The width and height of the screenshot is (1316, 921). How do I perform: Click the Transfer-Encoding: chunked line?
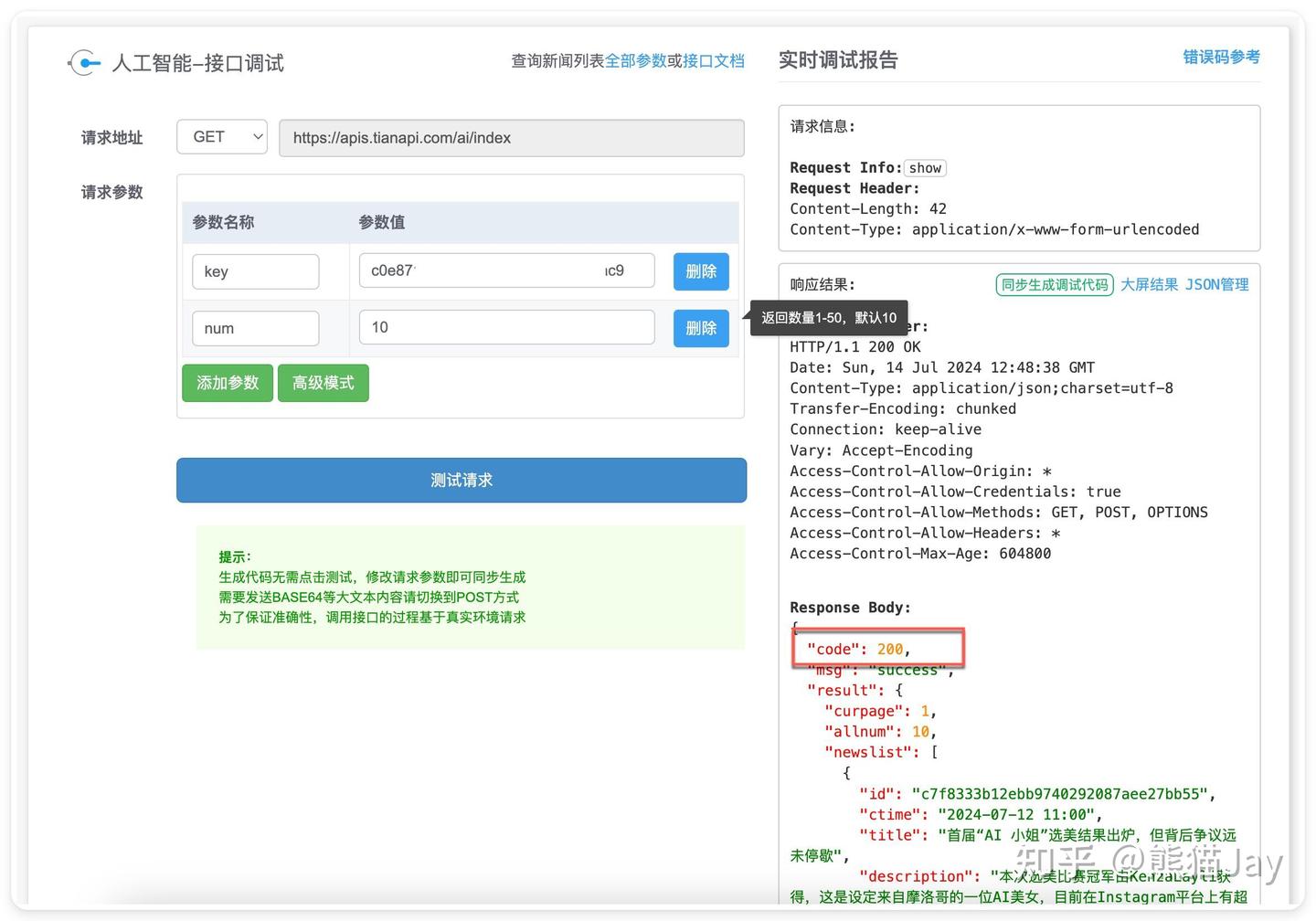click(903, 409)
